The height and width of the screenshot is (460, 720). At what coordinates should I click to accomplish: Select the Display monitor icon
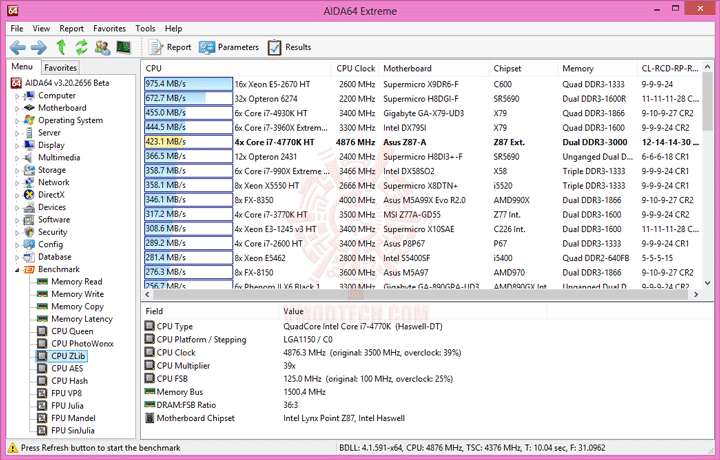coord(29,145)
